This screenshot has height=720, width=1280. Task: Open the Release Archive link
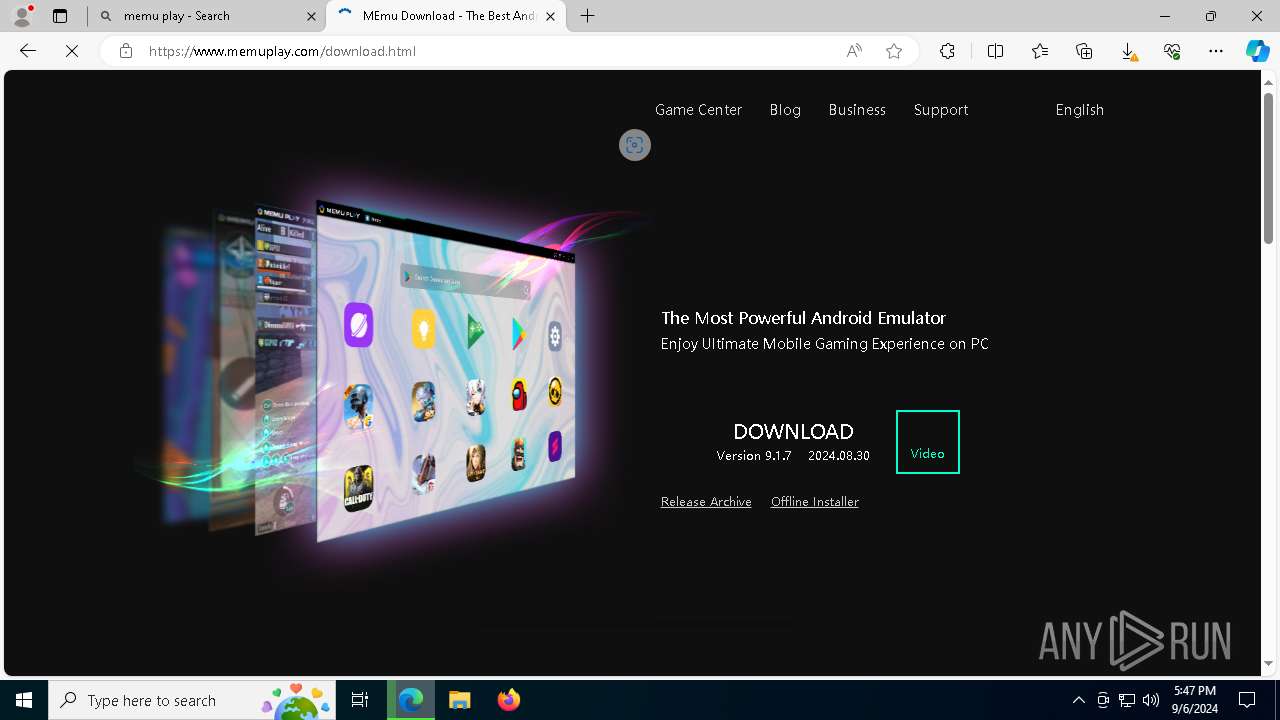pos(706,502)
